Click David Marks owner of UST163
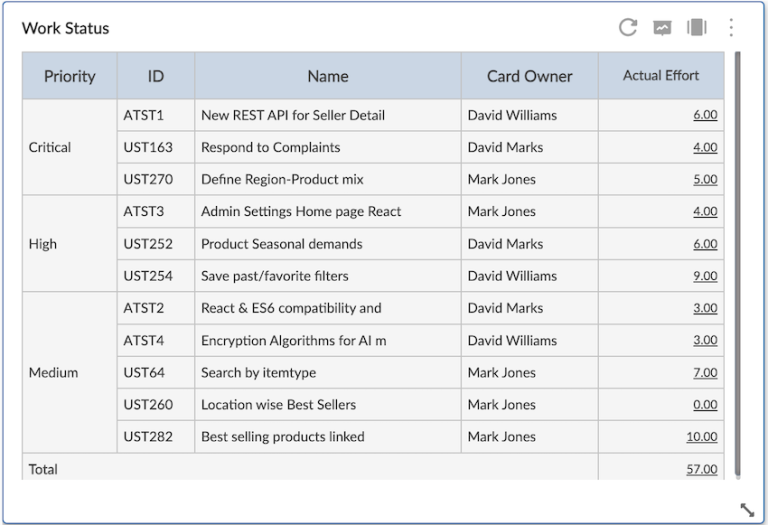The image size is (768, 525). [505, 147]
